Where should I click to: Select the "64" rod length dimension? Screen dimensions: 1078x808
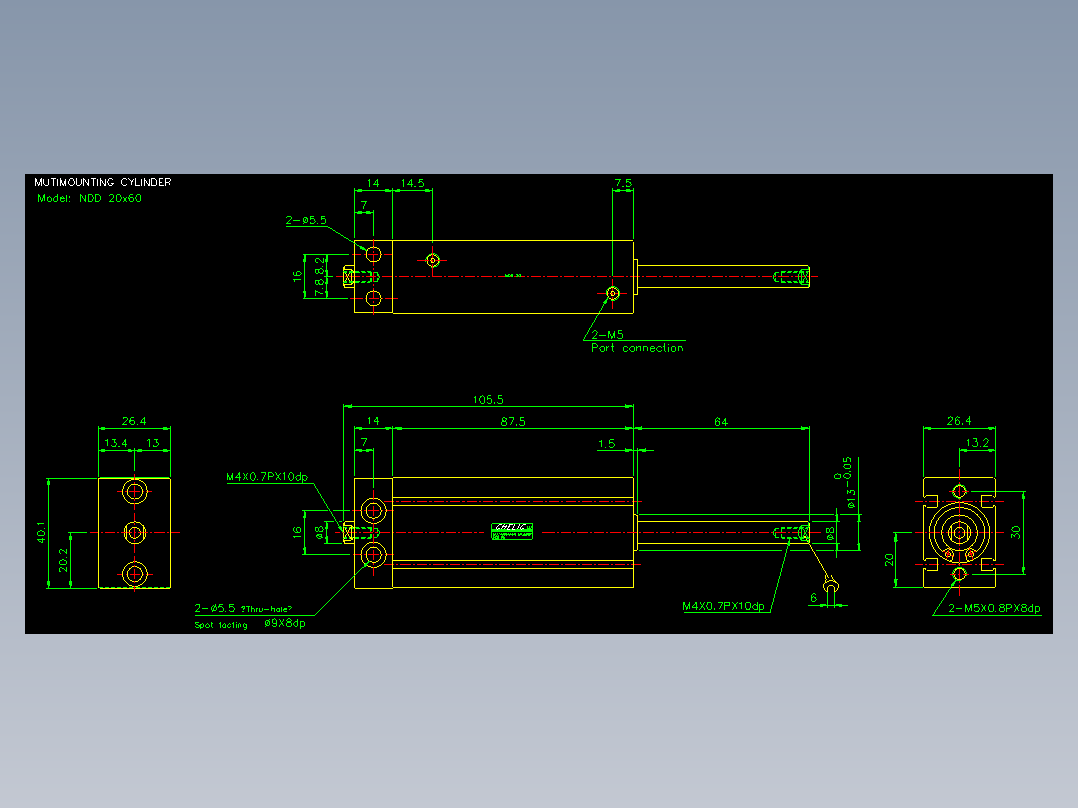click(720, 422)
